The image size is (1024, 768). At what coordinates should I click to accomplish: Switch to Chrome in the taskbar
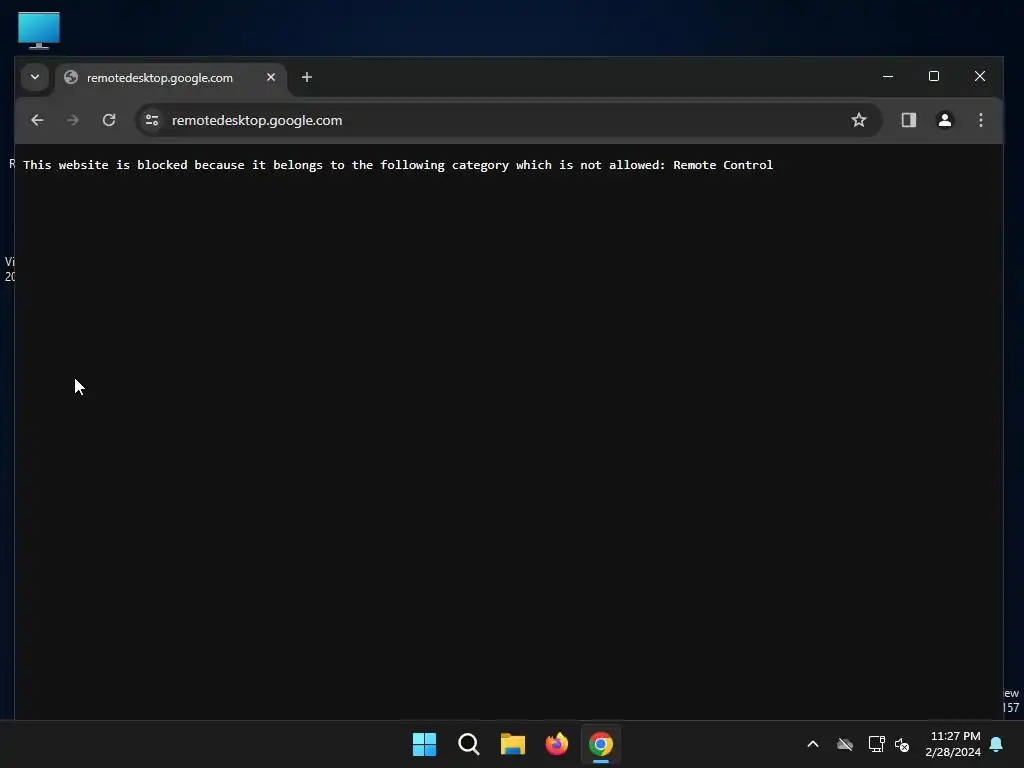[601, 744]
